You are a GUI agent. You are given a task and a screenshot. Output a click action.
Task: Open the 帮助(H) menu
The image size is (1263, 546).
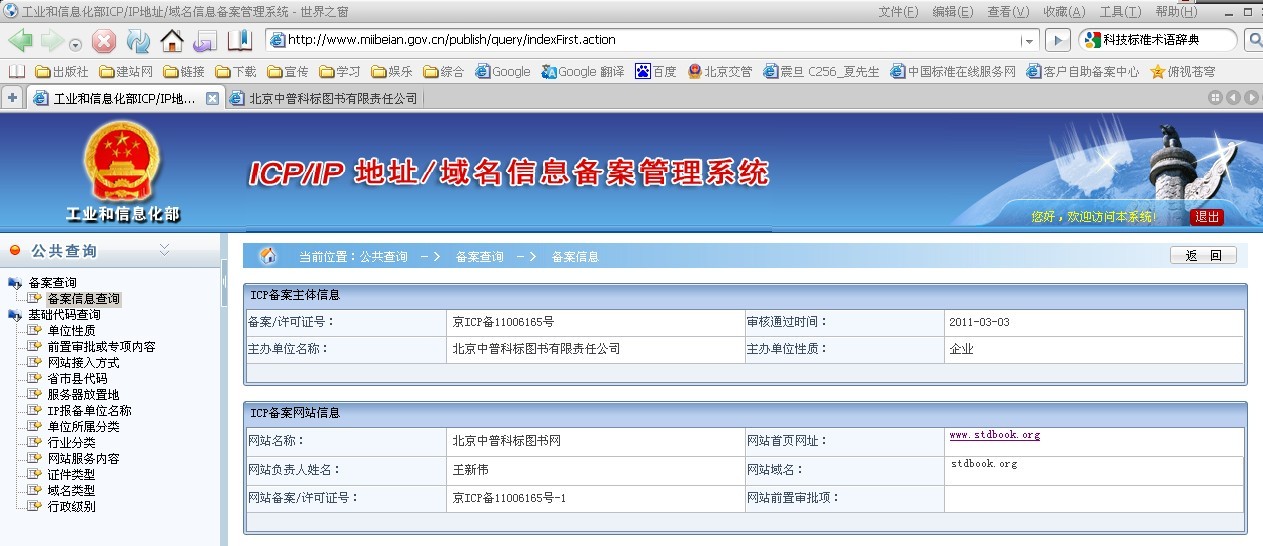pos(1176,12)
